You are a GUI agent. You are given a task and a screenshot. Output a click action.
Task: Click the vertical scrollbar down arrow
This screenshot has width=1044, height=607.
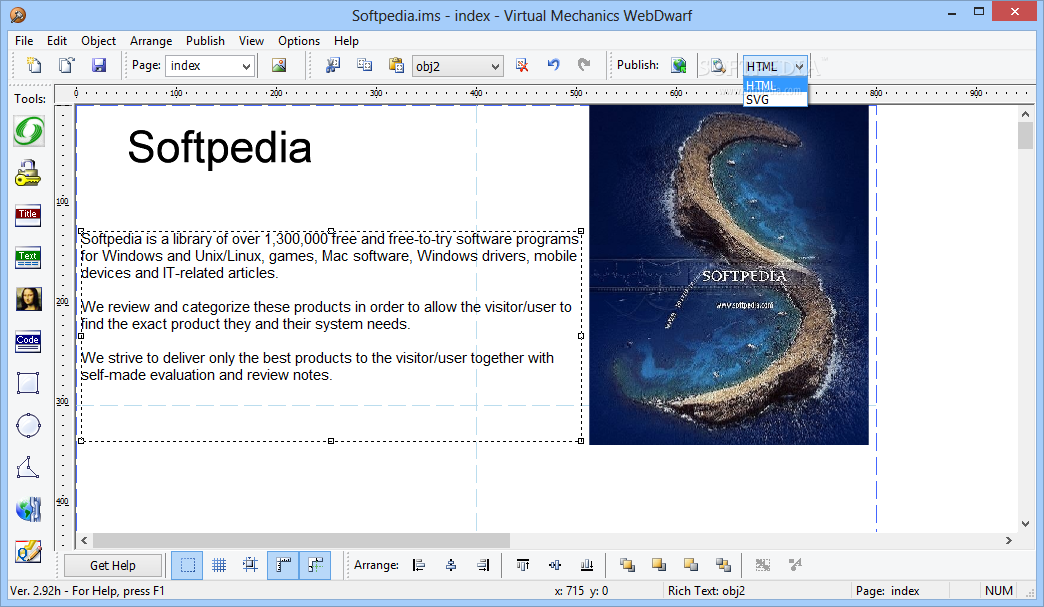click(1025, 524)
